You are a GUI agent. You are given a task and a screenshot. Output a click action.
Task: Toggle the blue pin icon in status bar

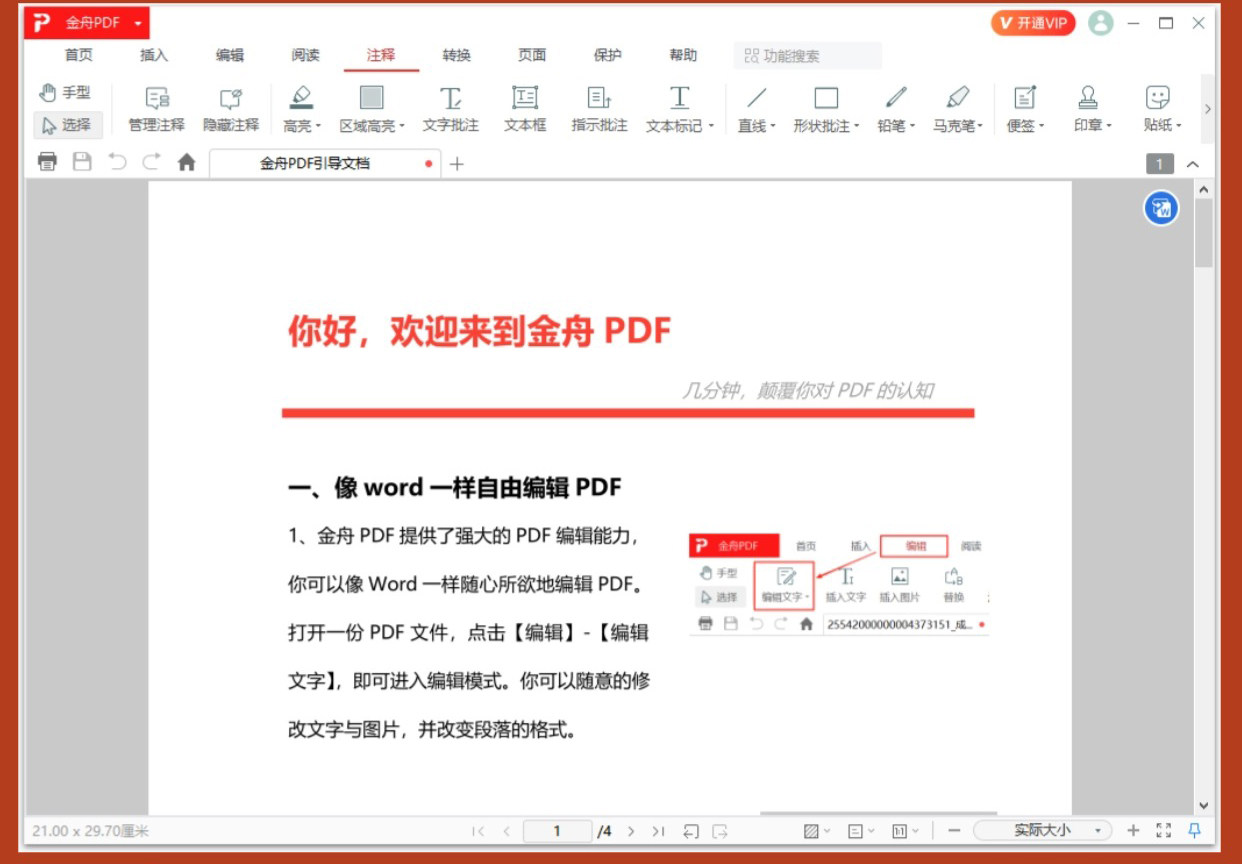(x=1194, y=830)
